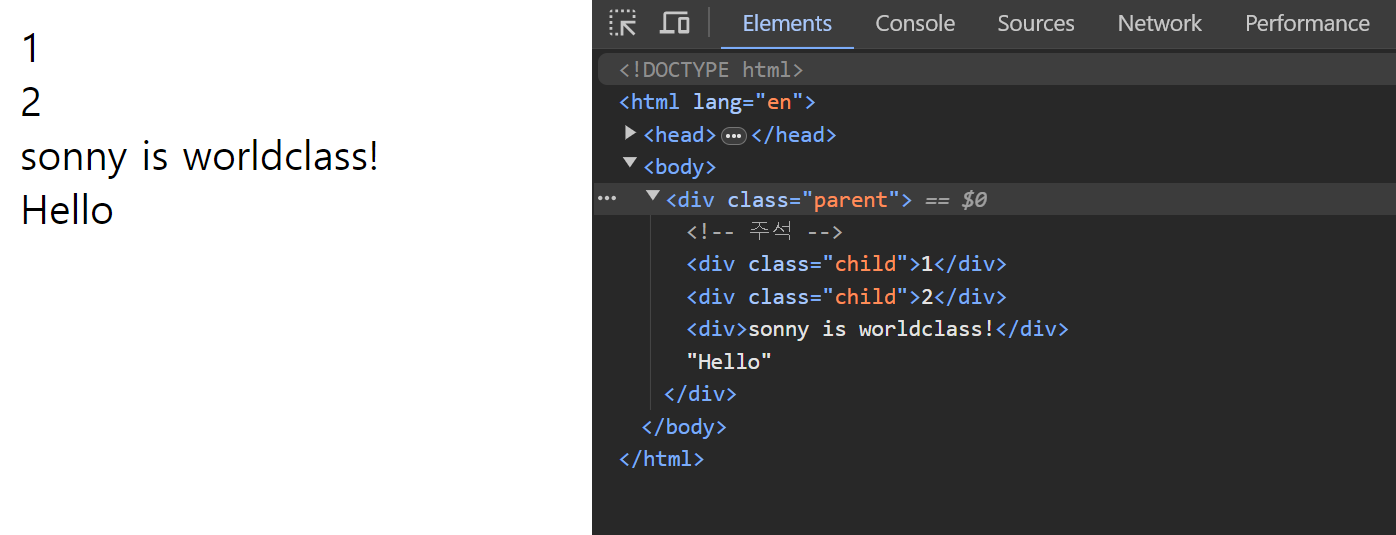1396x535 pixels.
Task: Select the "Hello" text node in DOM tree
Action: coord(729,361)
